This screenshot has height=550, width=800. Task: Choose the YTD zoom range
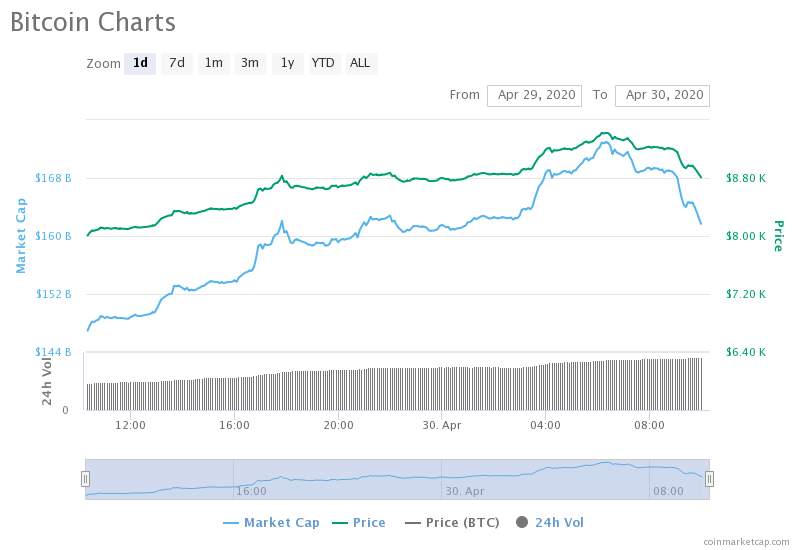pos(324,63)
